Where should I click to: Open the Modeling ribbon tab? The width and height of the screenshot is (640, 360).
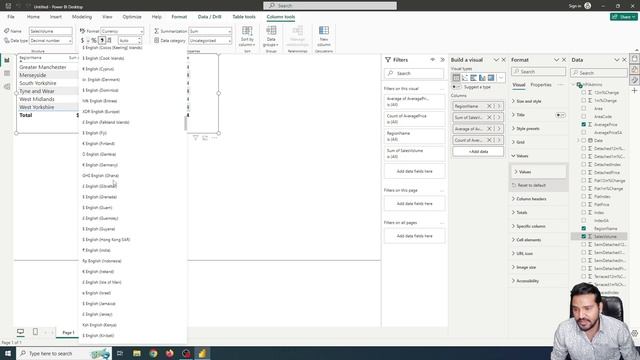82,17
